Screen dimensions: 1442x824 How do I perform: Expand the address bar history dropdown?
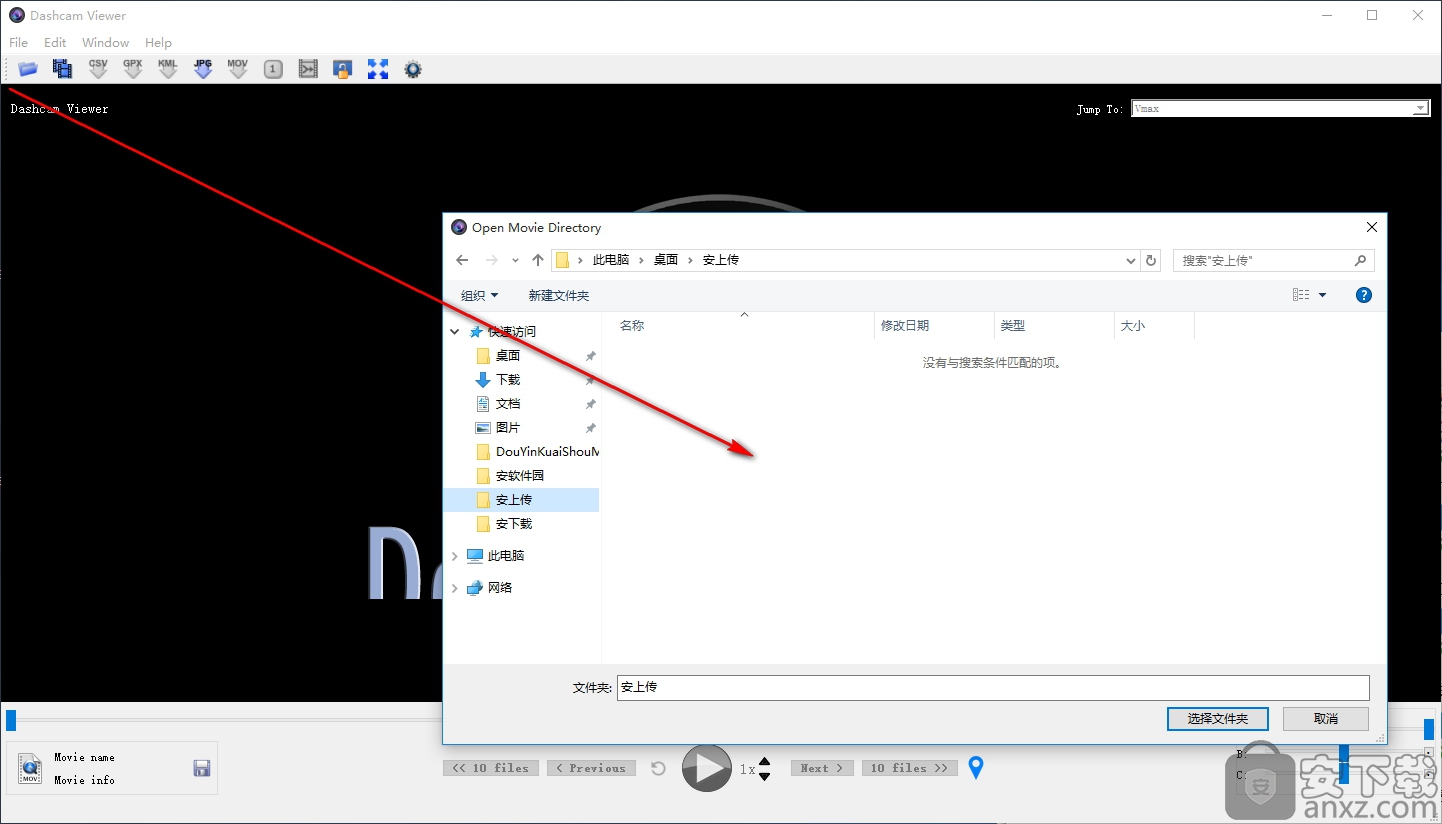pos(1131,260)
